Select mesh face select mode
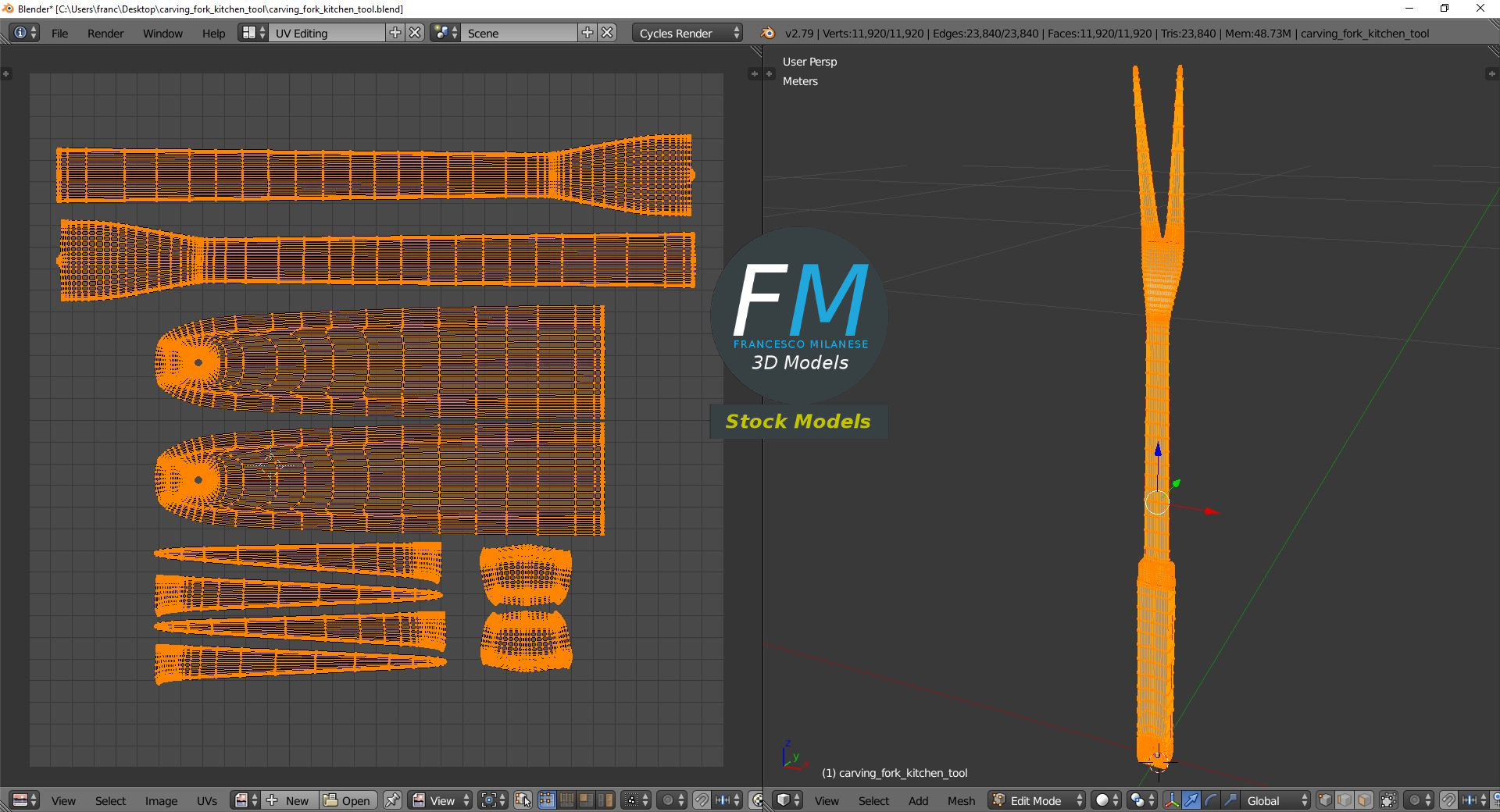 1364,800
